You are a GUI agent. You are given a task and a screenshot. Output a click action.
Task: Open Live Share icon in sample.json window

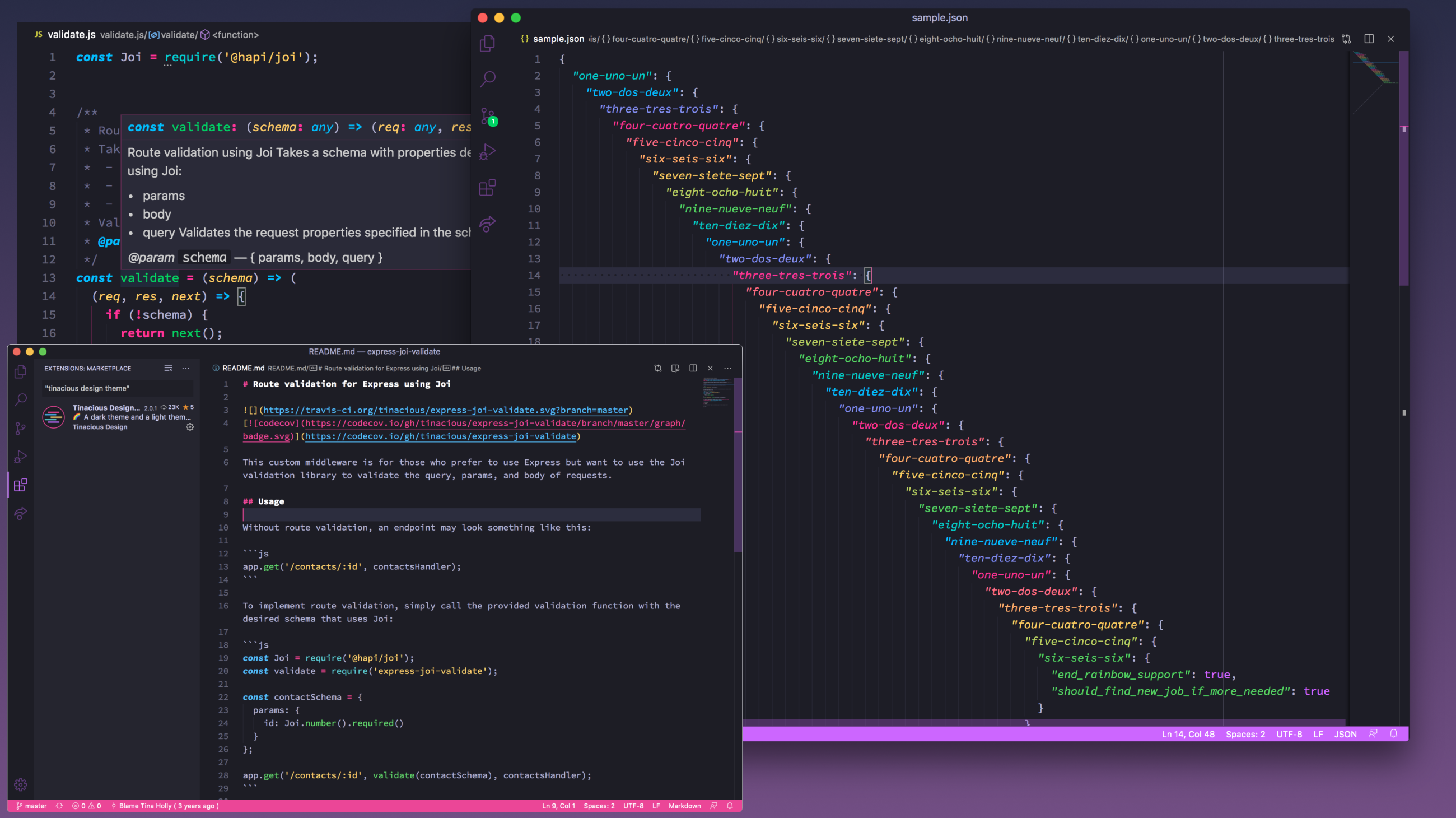point(487,224)
